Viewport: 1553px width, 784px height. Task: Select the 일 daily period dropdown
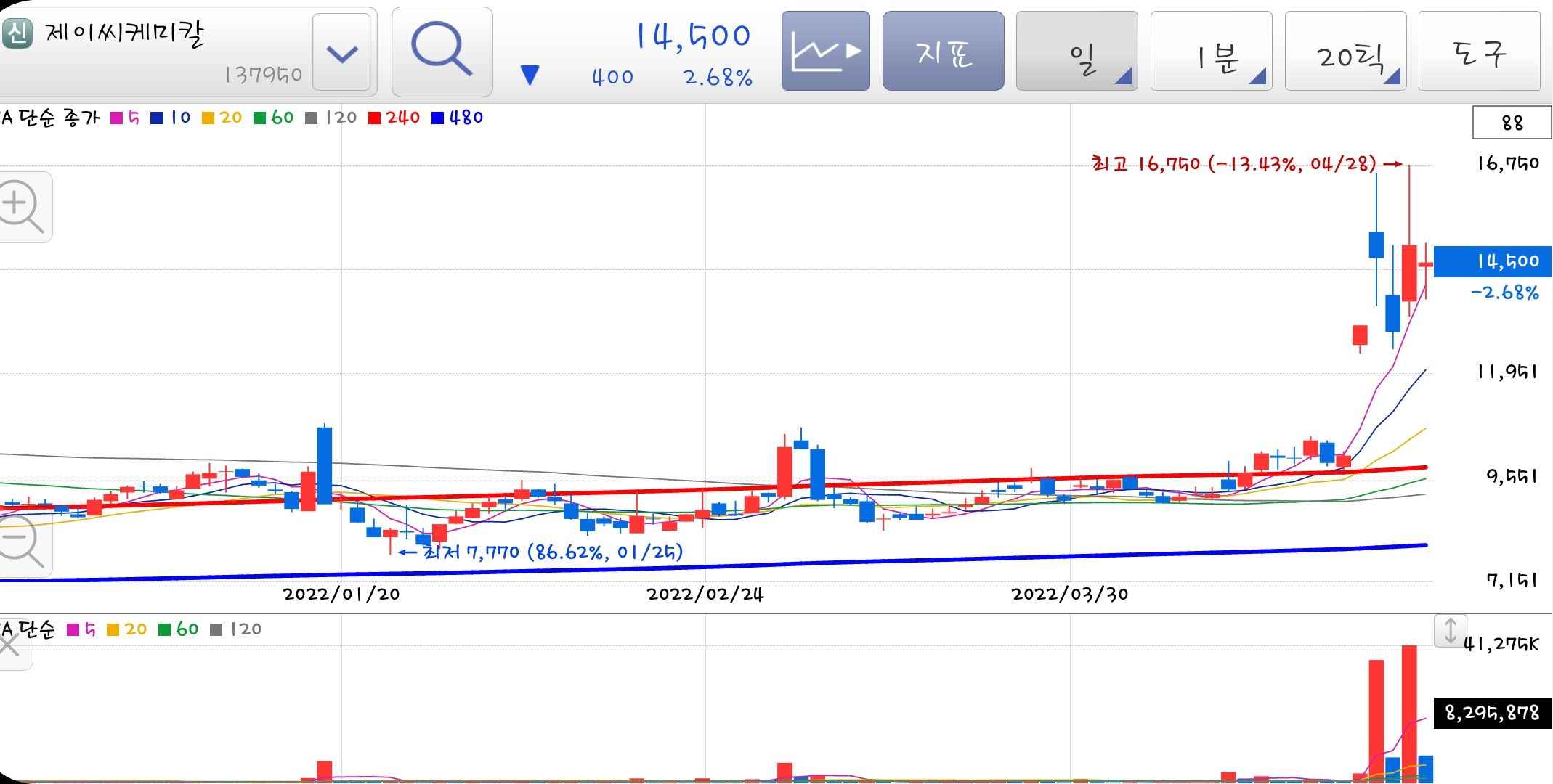(x=1076, y=52)
